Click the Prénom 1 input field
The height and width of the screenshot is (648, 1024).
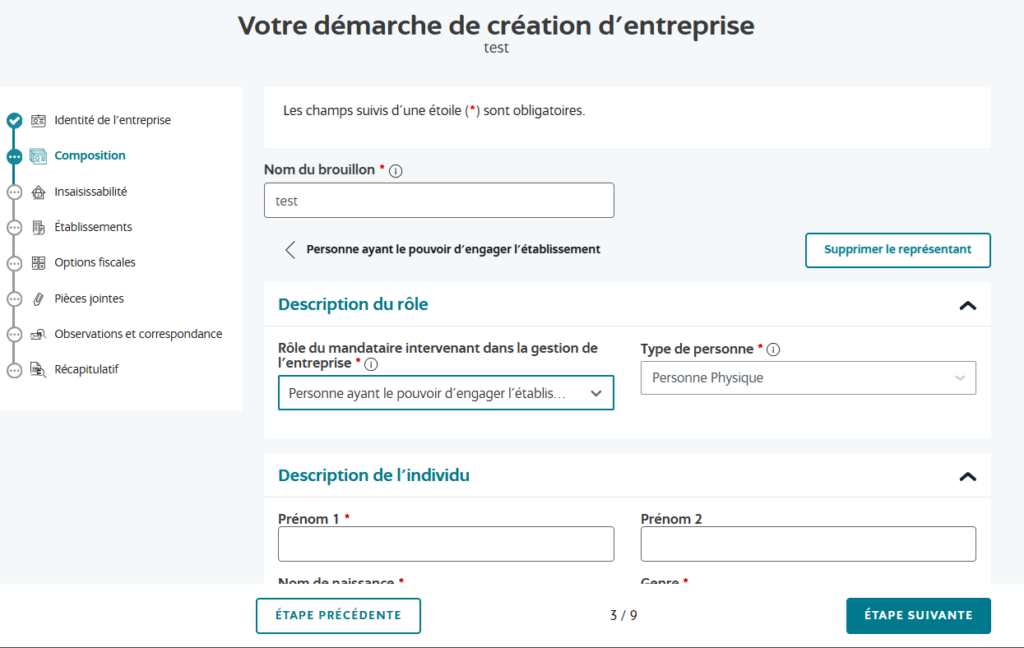coord(446,544)
